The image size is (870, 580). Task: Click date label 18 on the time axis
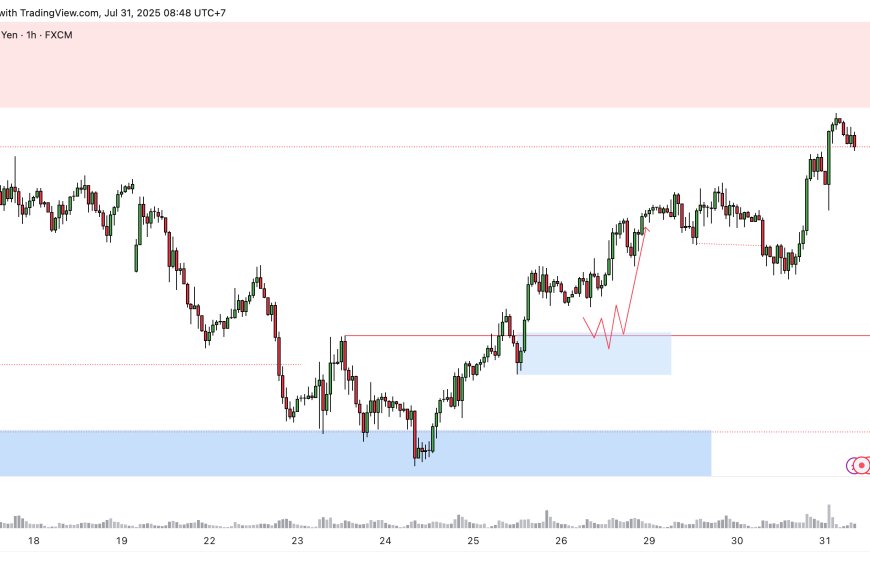34,541
